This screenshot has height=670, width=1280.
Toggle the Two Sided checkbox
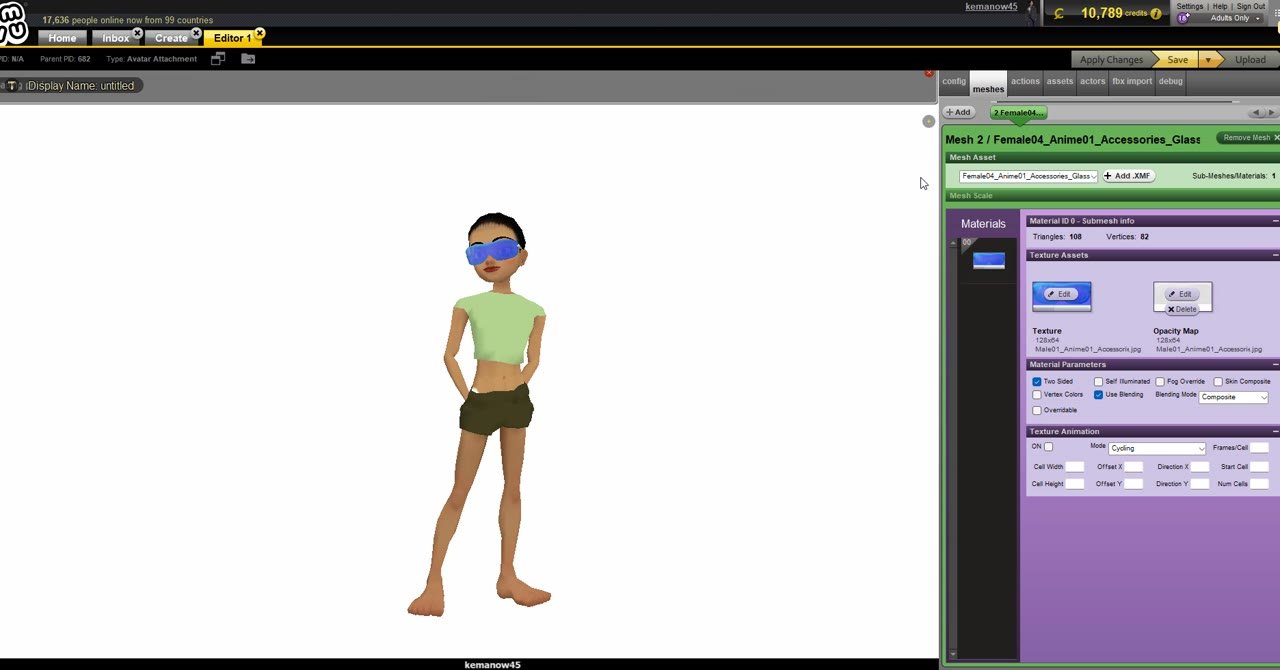click(x=1037, y=382)
